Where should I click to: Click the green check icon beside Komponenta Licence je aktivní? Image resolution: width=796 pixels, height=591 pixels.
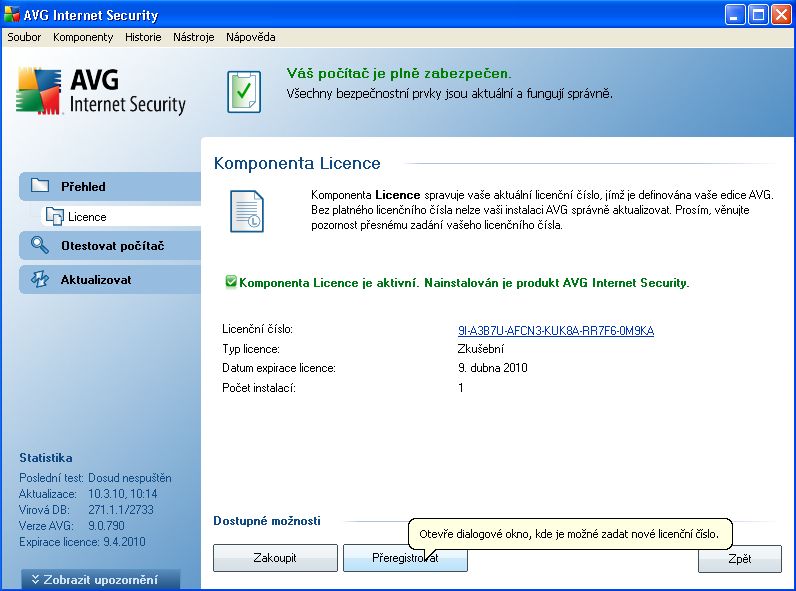tap(231, 281)
